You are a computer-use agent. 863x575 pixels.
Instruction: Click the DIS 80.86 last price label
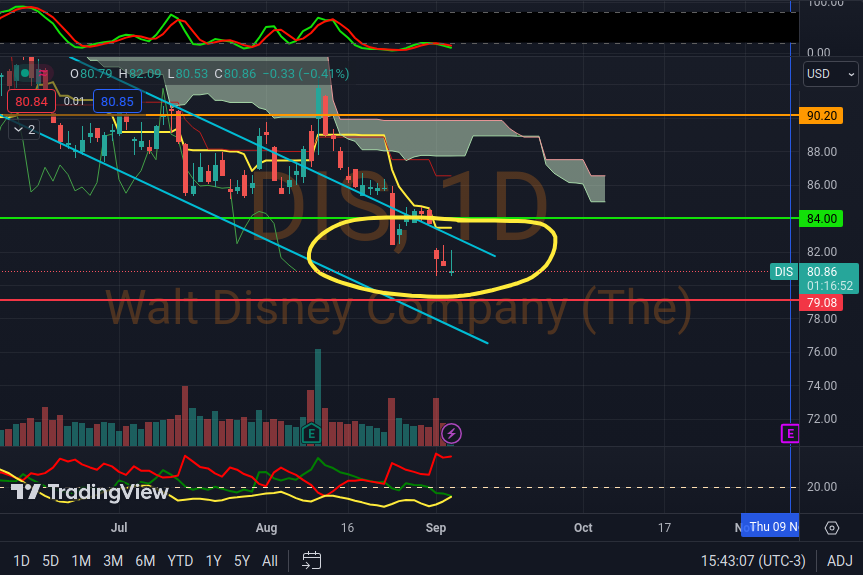(x=828, y=278)
